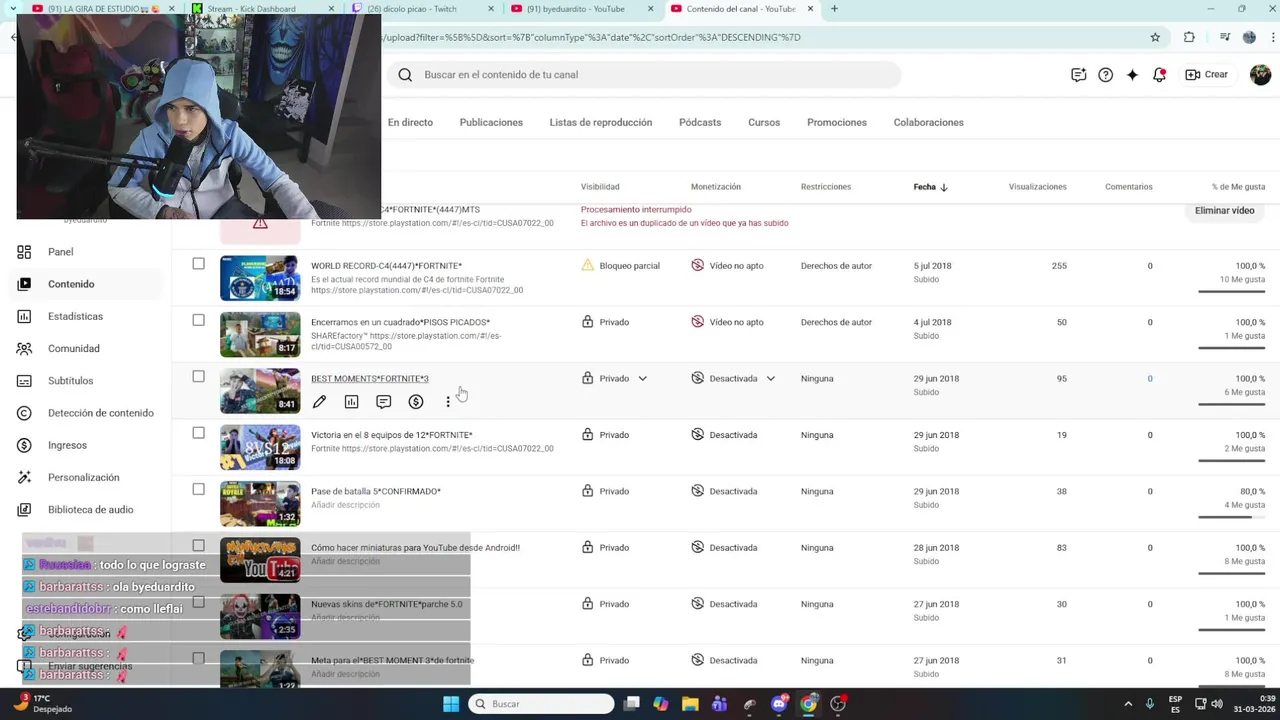Open the notifications bell in YouTube Studio
The width and height of the screenshot is (1280, 720).
coord(1159,75)
